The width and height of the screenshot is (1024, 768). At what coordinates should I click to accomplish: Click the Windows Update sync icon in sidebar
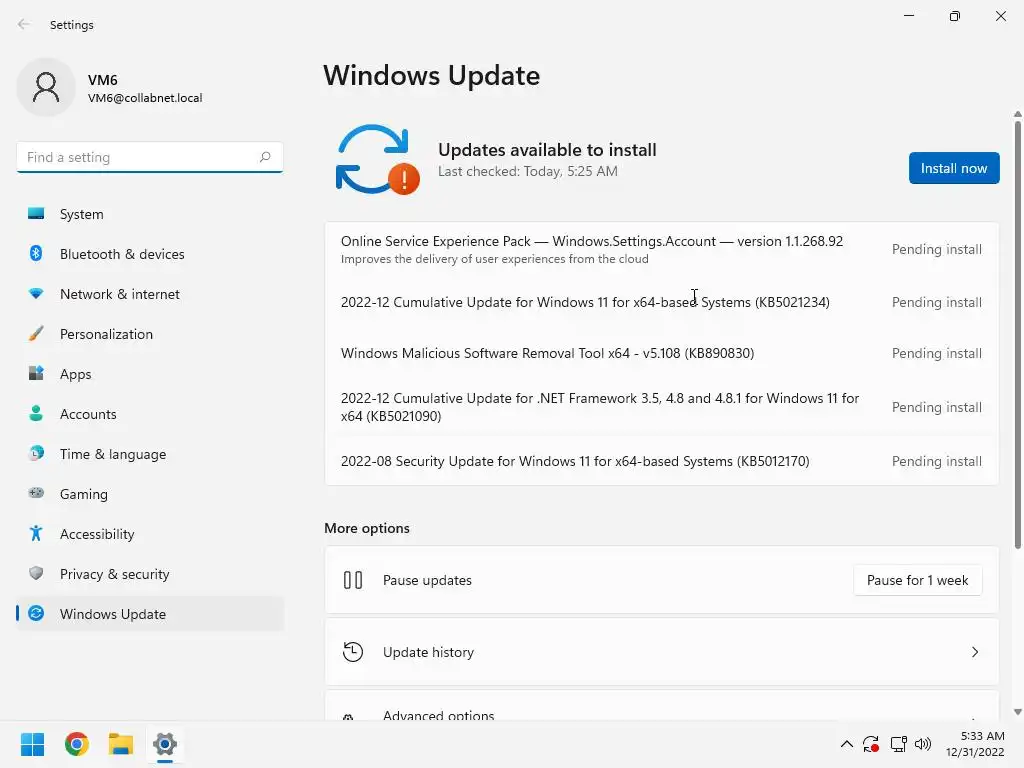(x=36, y=613)
